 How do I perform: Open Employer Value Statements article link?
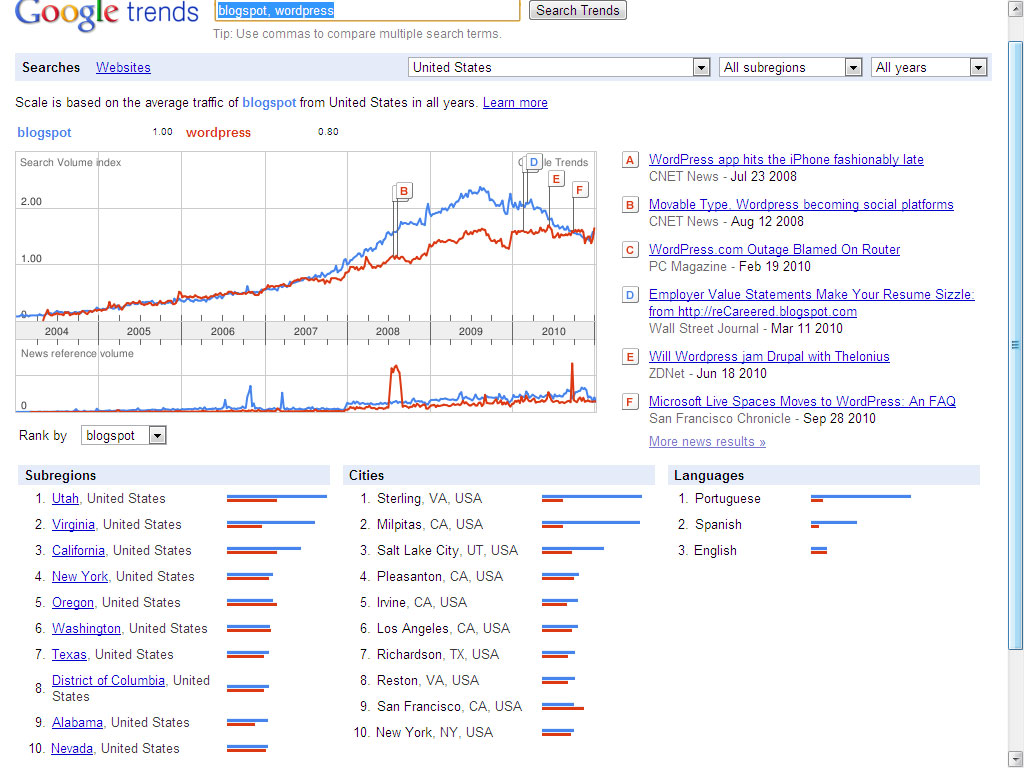[x=811, y=303]
